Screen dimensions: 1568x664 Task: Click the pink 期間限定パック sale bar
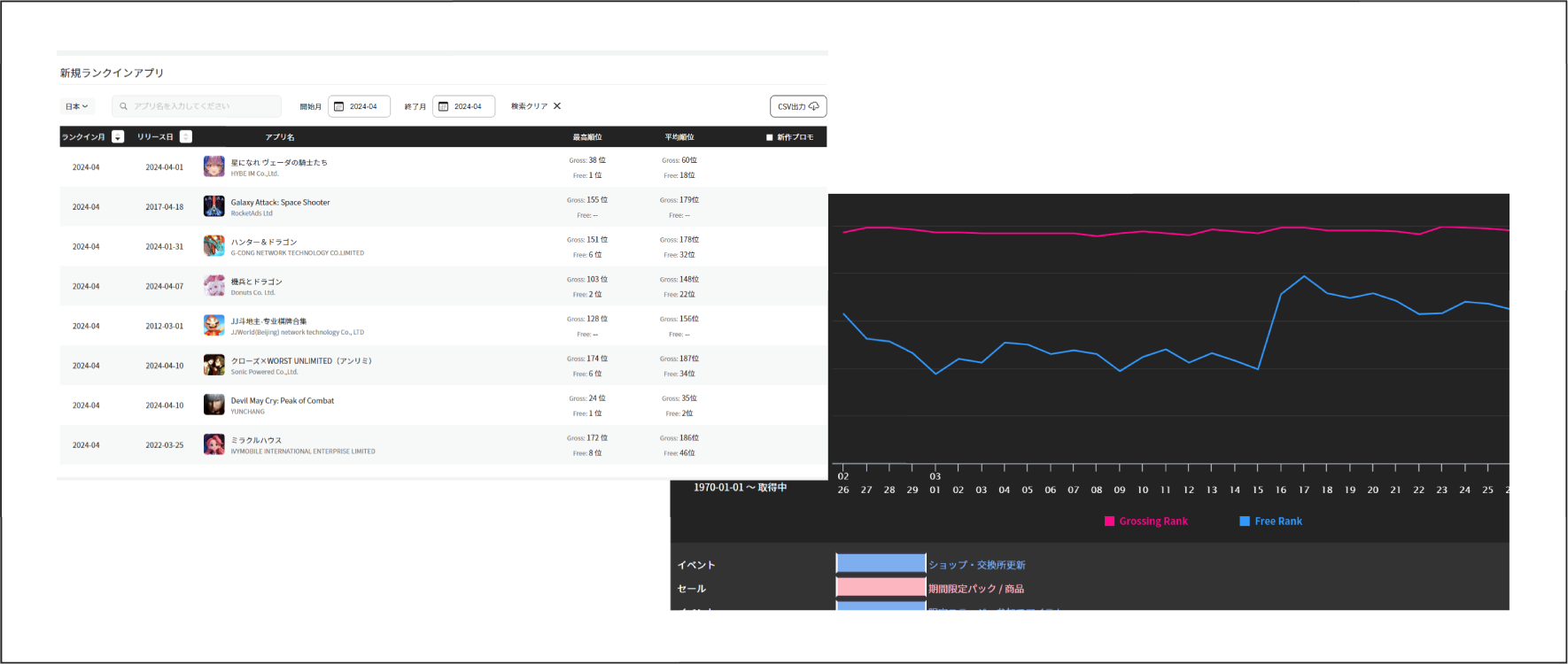(881, 588)
